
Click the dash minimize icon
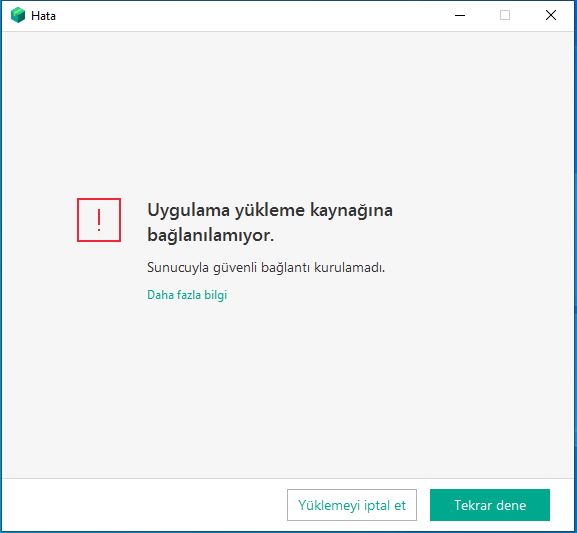point(460,15)
